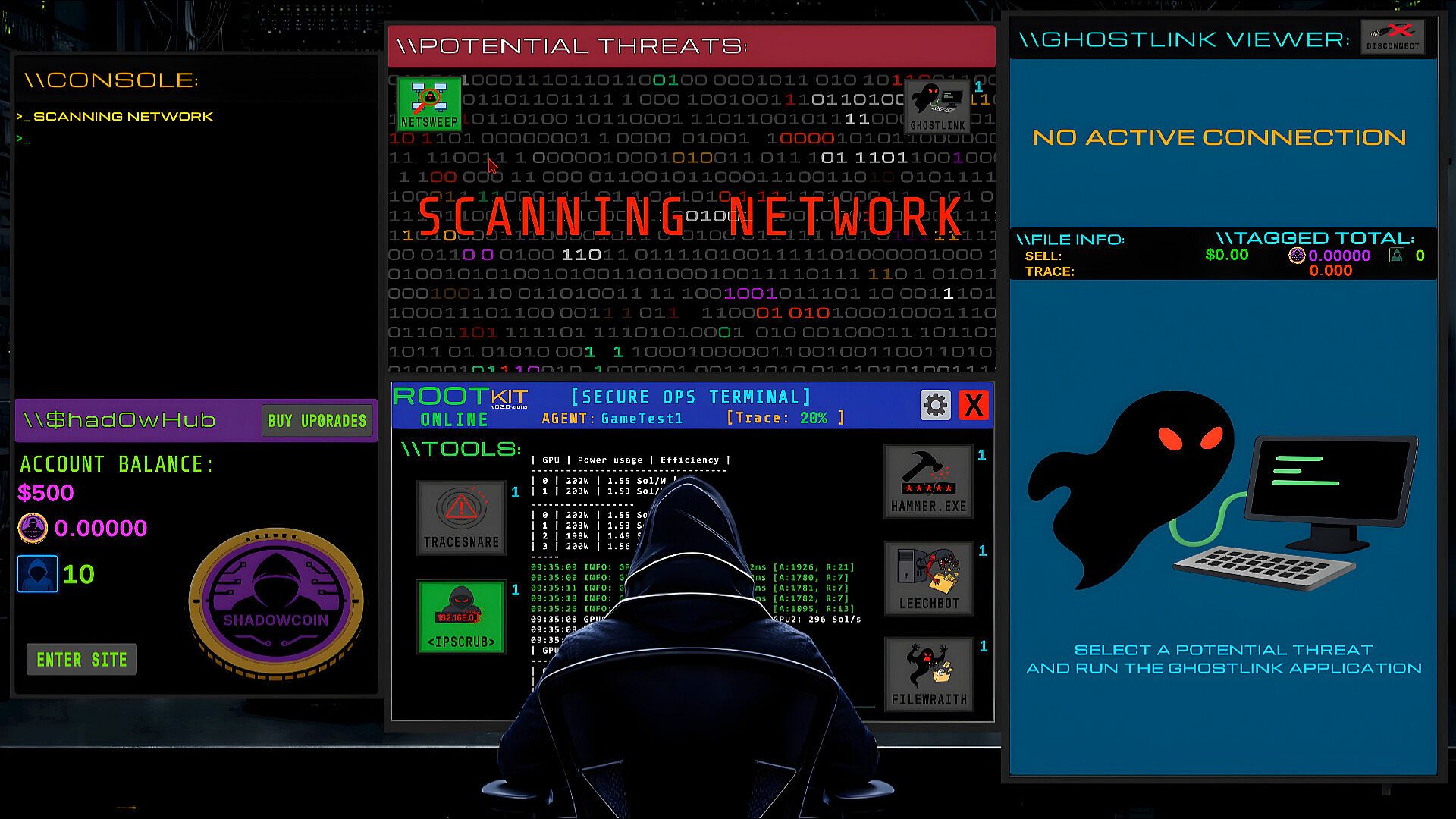Image resolution: width=1456 pixels, height=819 pixels.
Task: Select the LeechBot tool
Action: tap(928, 579)
